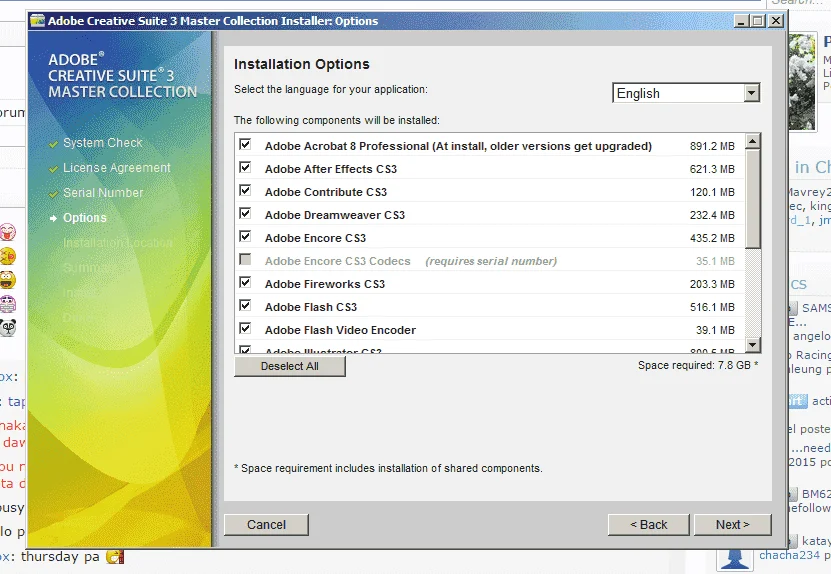The width and height of the screenshot is (831, 574).
Task: Click the panda emoticon in background page
Action: (8, 327)
